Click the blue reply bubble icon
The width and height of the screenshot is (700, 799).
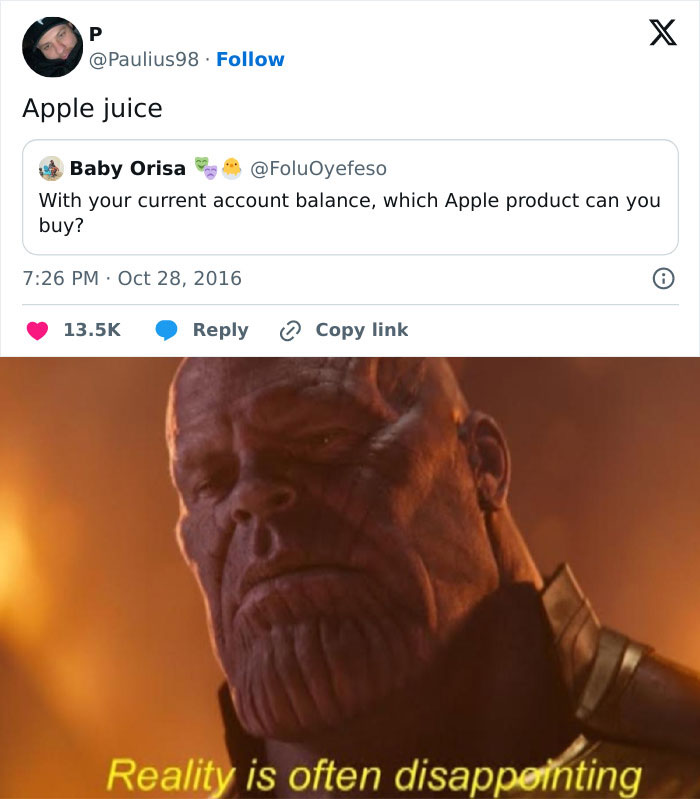point(167,330)
